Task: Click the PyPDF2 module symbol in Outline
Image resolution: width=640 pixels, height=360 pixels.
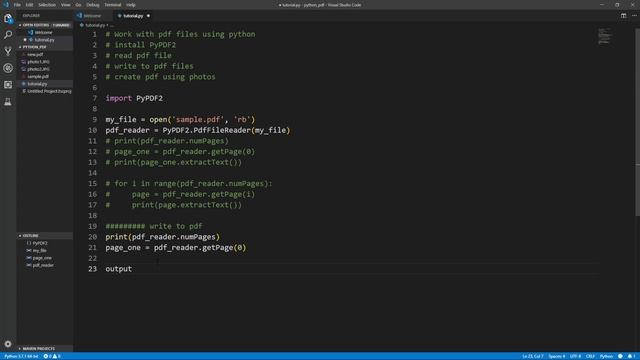Action: point(40,243)
